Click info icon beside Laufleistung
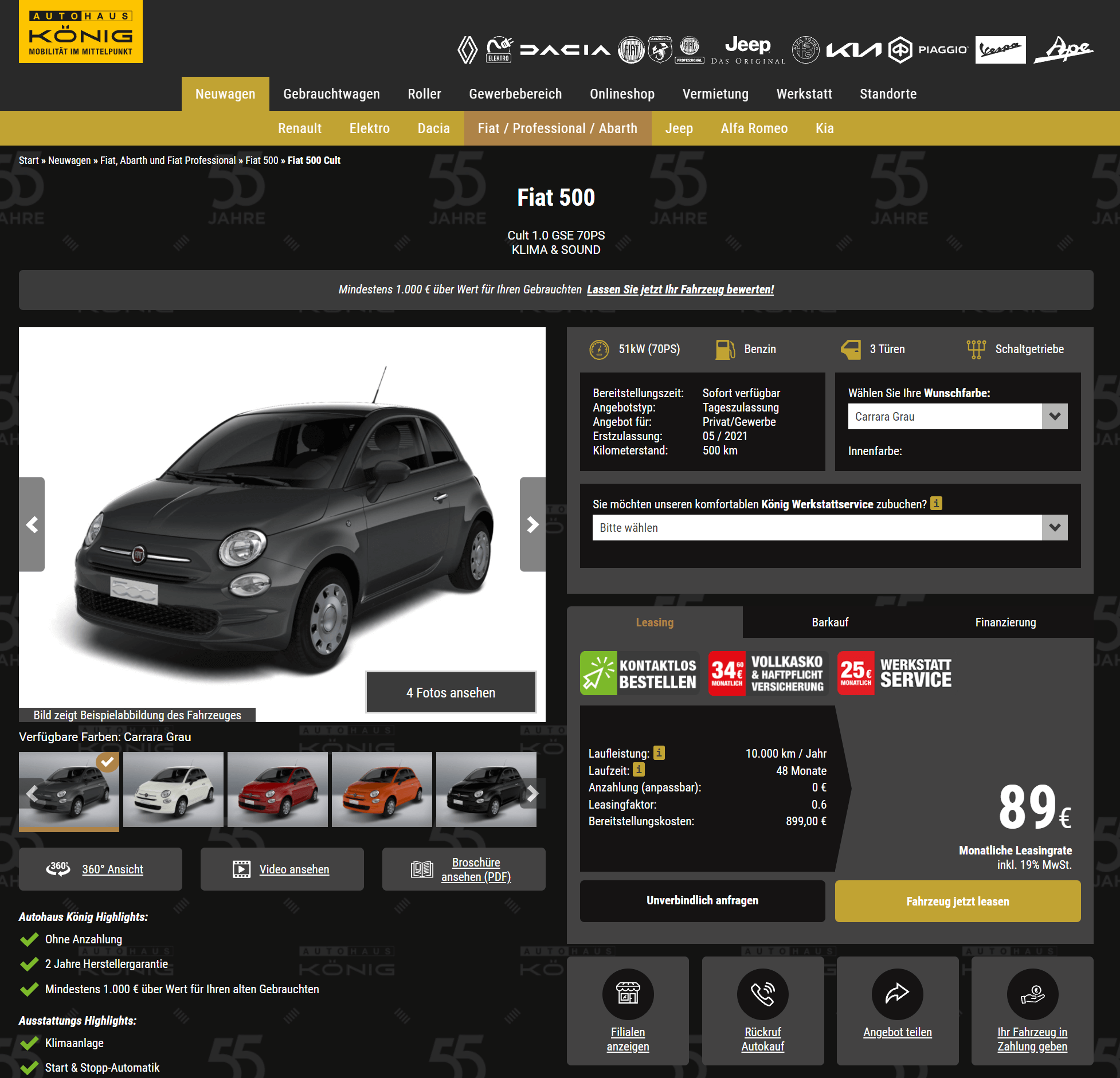Viewport: 1120px width, 1078px height. 659,752
